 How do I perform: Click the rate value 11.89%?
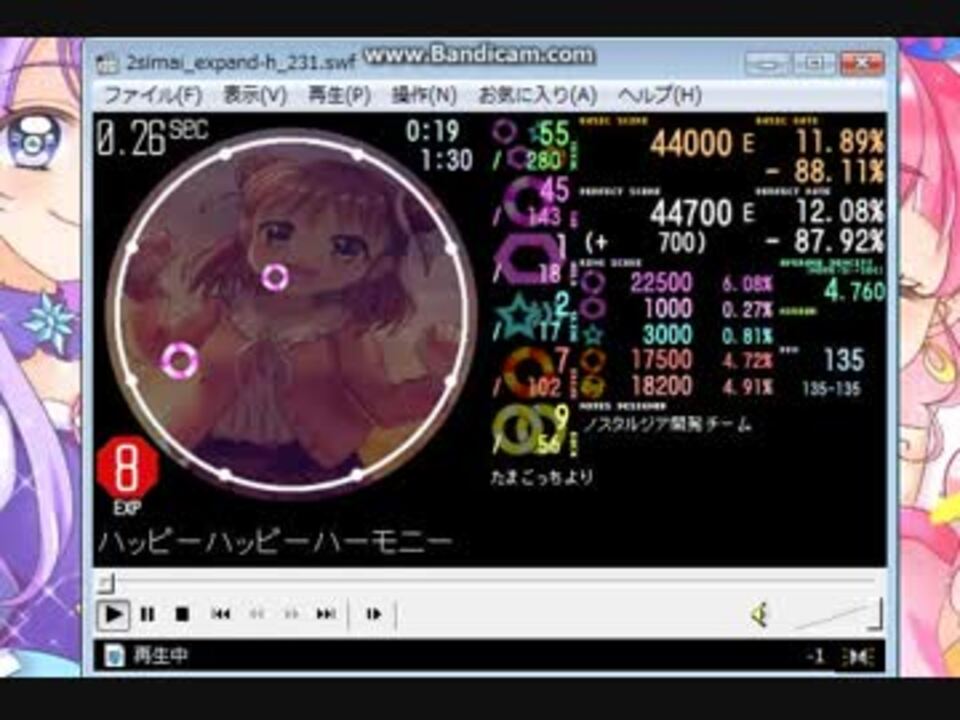click(840, 142)
